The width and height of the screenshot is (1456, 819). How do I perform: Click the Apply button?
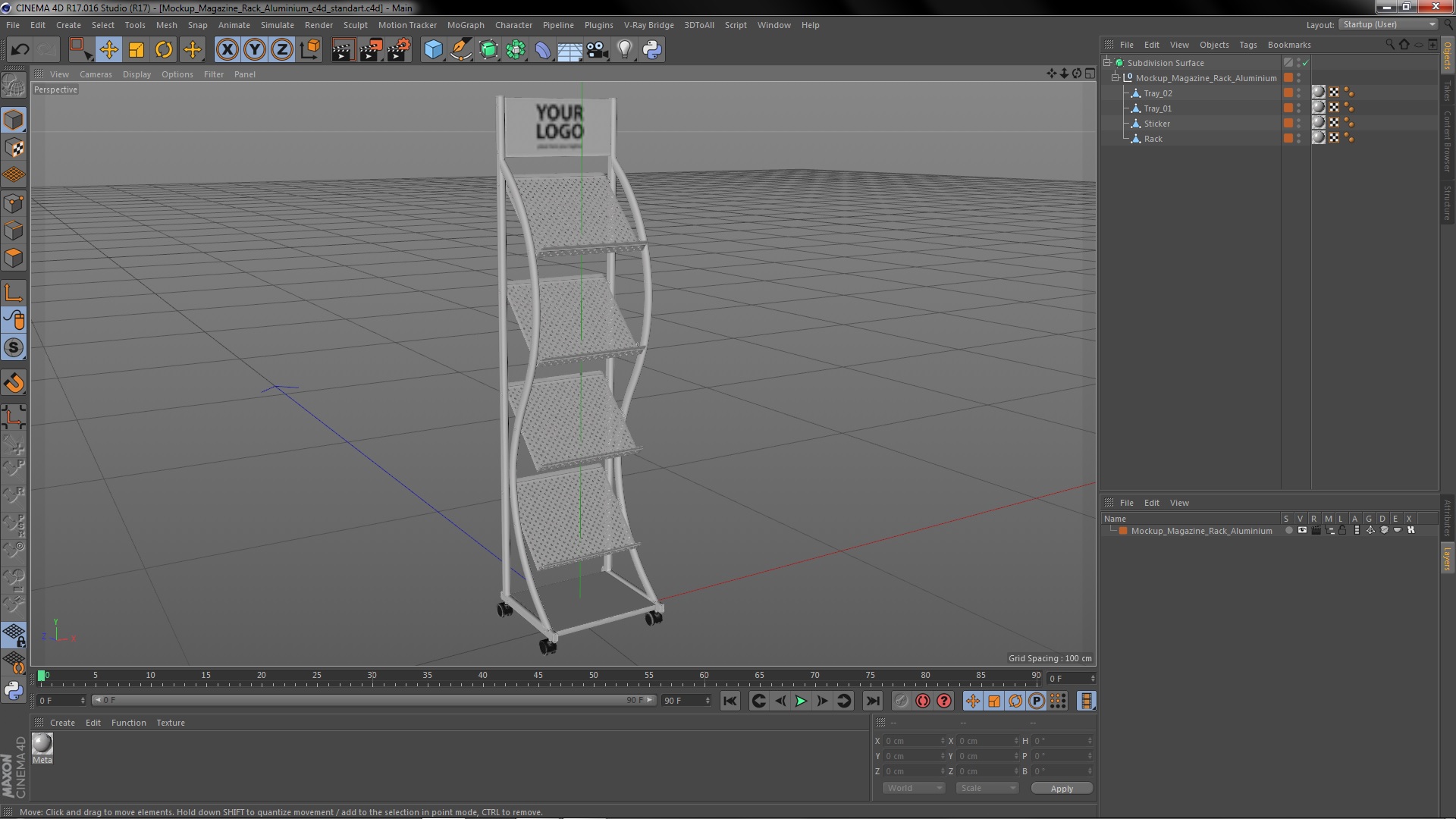[x=1062, y=789]
